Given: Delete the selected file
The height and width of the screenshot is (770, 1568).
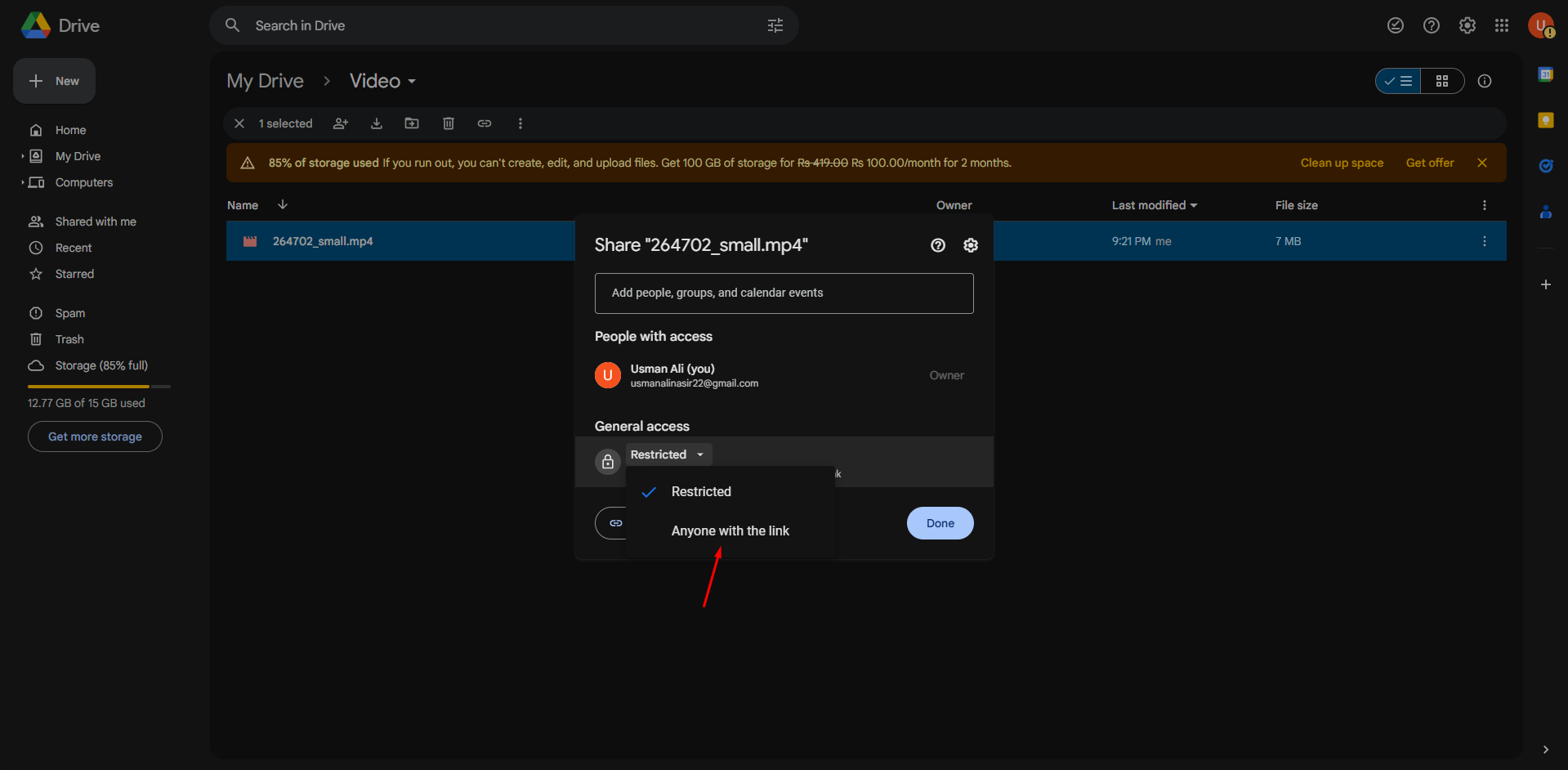Looking at the screenshot, I should tap(448, 123).
